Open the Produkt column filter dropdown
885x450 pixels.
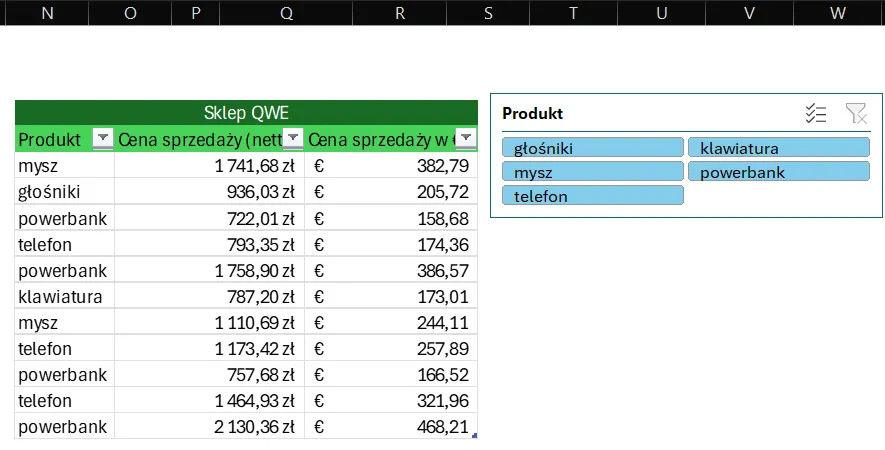[x=102, y=139]
